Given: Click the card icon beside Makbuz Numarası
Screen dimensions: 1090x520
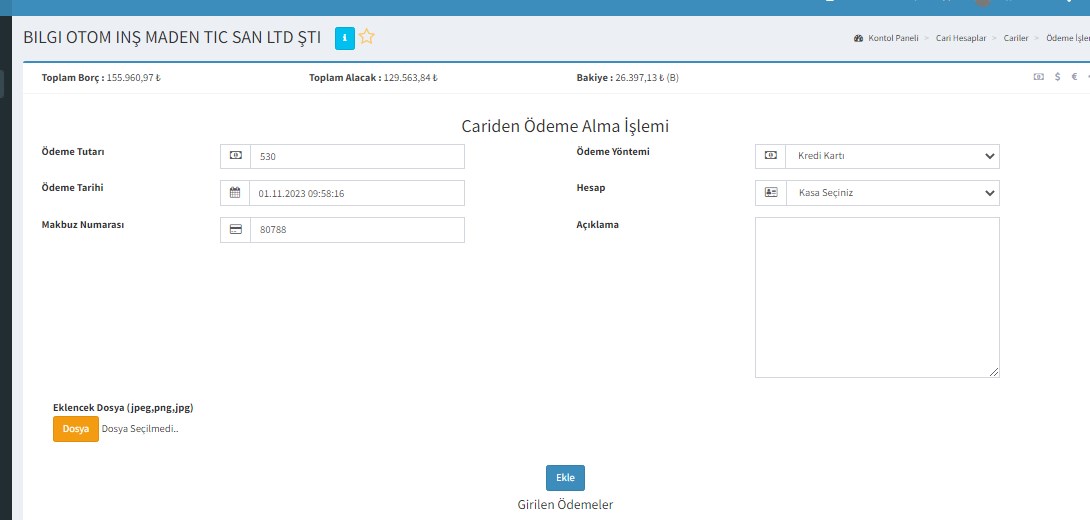Looking at the screenshot, I should pyautogui.click(x=235, y=230).
